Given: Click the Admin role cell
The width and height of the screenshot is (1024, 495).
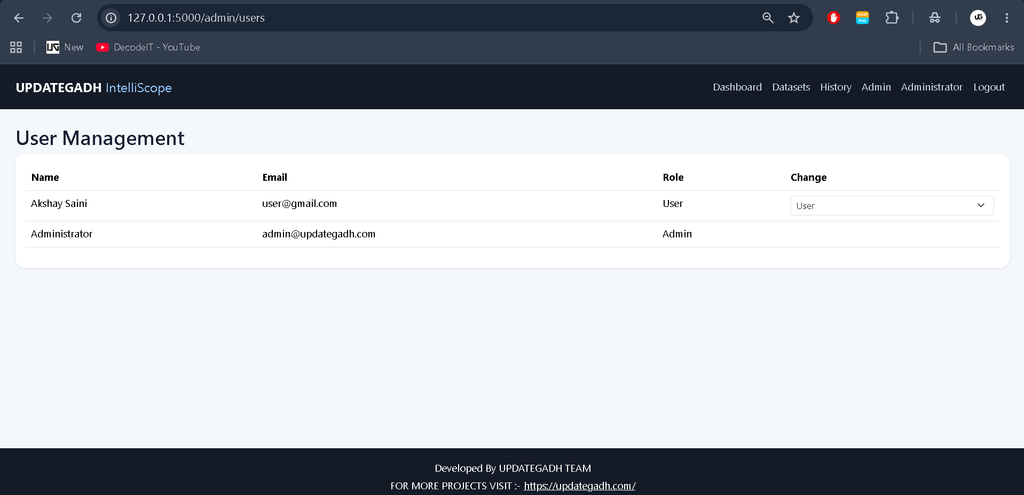Looking at the screenshot, I should click(x=677, y=234).
